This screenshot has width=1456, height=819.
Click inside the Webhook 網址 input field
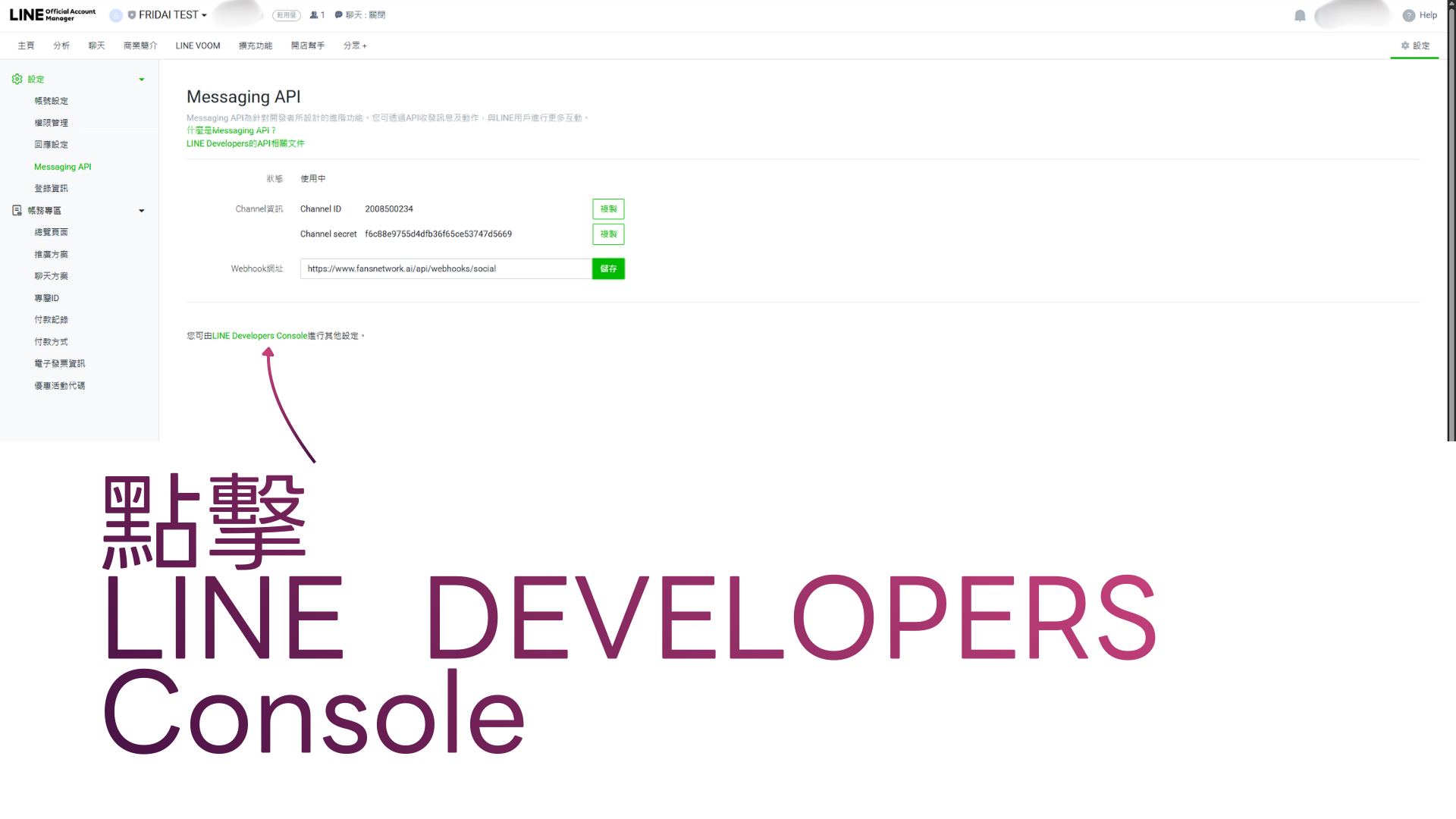(444, 268)
